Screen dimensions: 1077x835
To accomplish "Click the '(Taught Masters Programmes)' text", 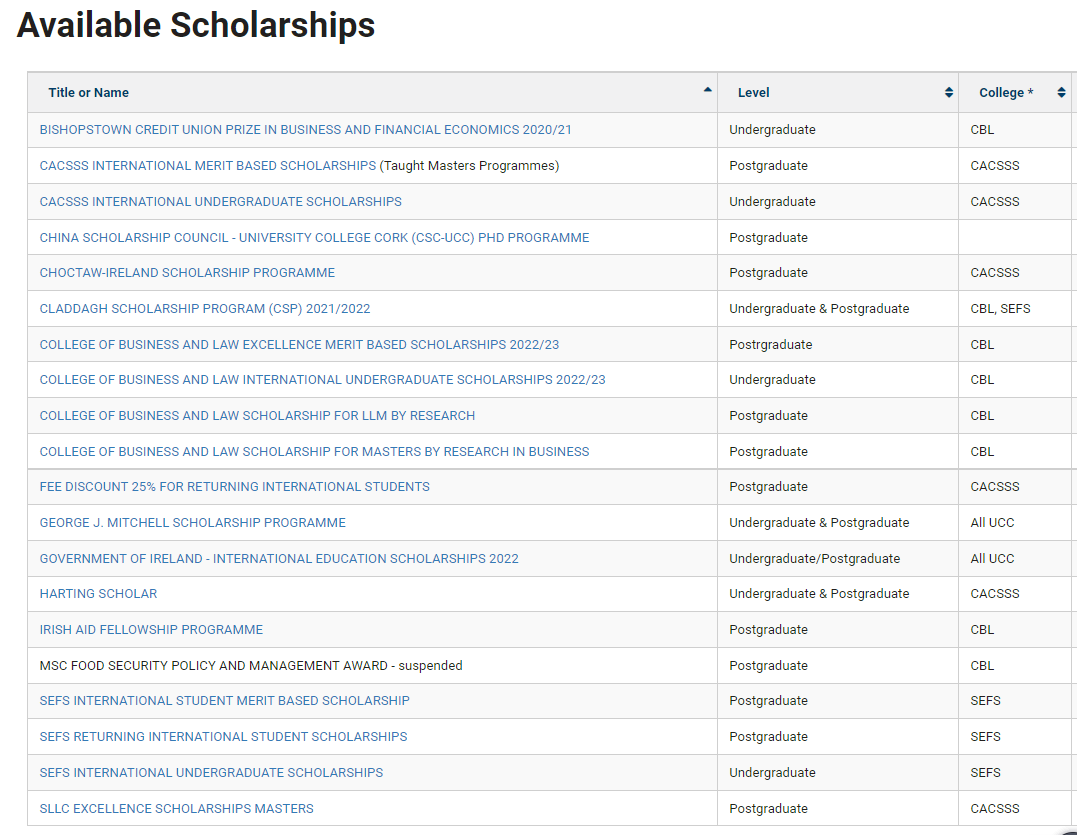I will 469,165.
